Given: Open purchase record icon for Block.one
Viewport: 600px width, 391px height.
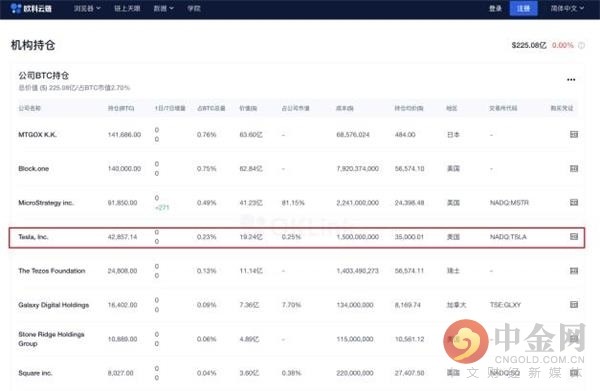Looking at the screenshot, I should coord(574,168).
